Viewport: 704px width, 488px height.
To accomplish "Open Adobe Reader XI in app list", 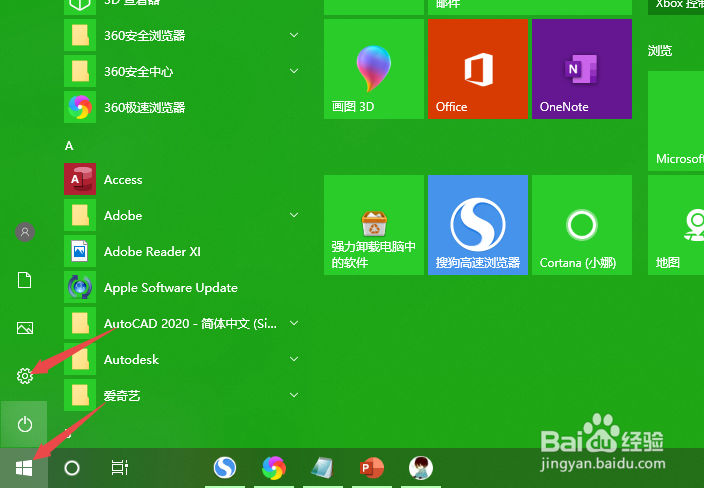I will pyautogui.click(x=182, y=251).
